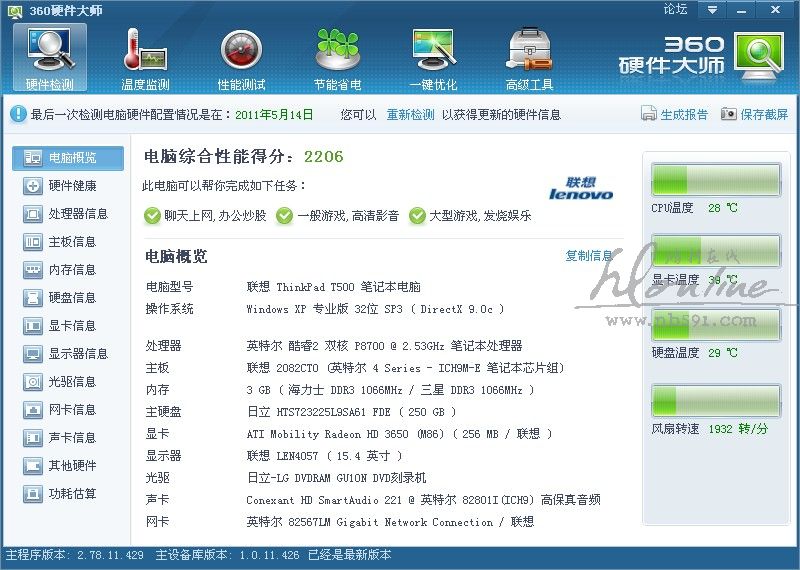
Task: Click 保存截屏 to save screenshot
Action: [x=764, y=115]
